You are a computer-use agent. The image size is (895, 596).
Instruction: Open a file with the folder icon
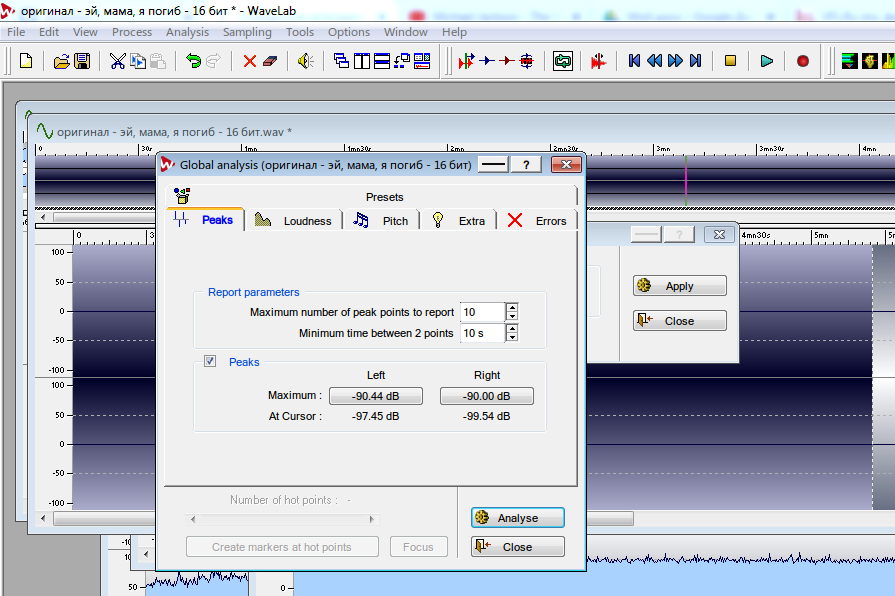click(61, 61)
